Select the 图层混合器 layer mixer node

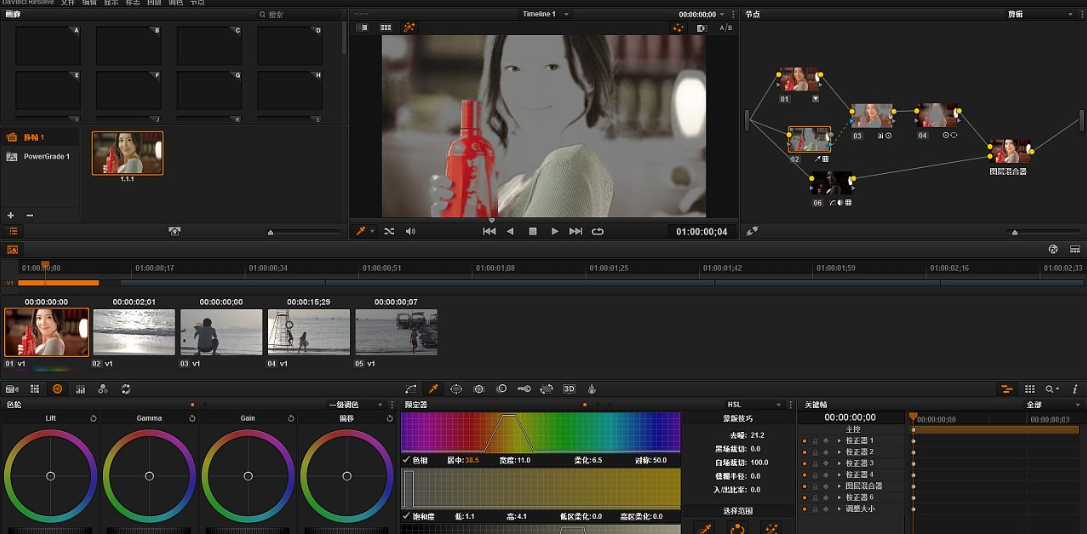click(1009, 151)
